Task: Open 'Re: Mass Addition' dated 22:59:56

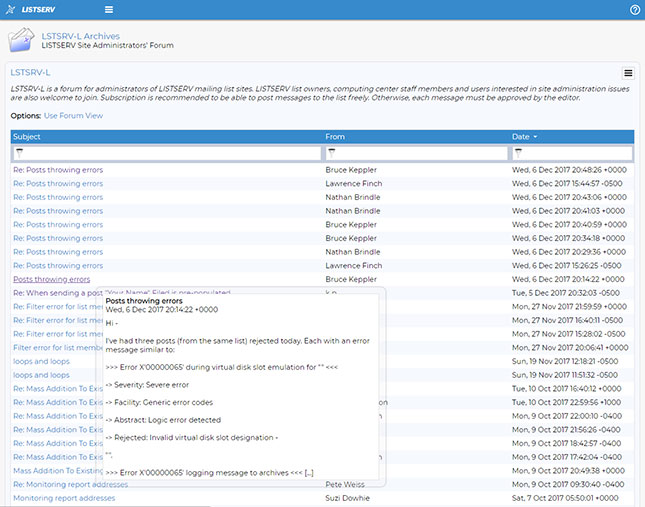Action: coord(58,402)
